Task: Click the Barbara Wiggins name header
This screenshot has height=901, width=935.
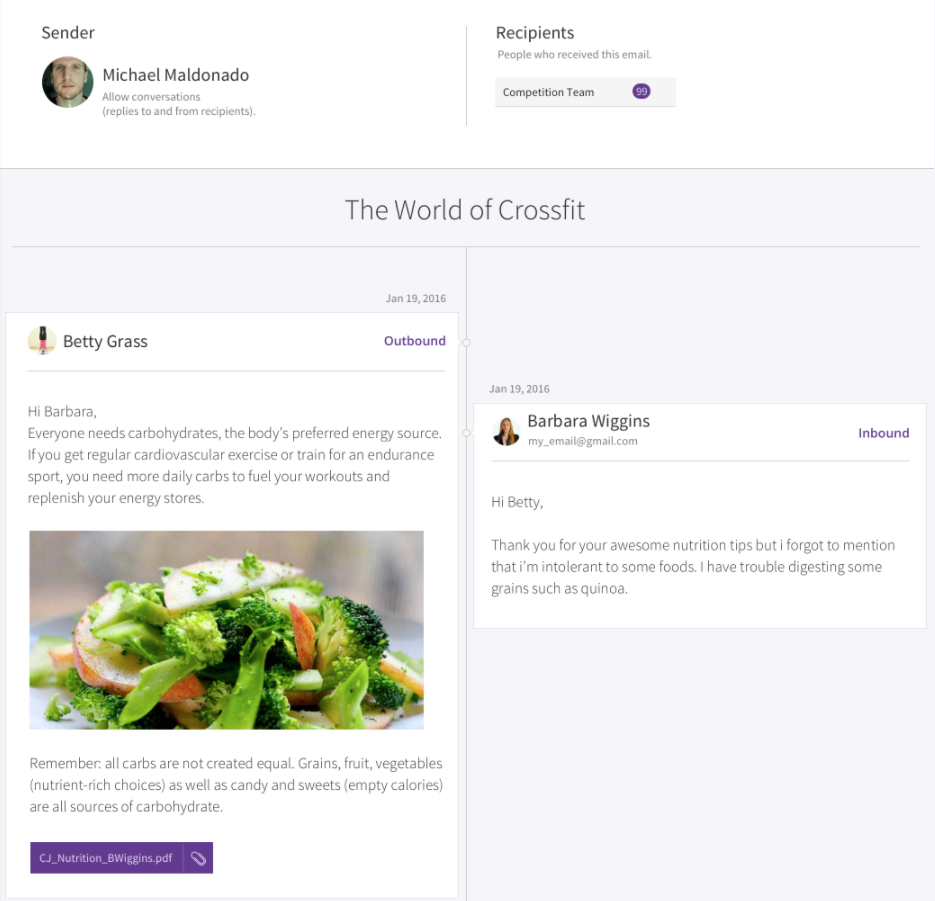Action: pos(589,421)
